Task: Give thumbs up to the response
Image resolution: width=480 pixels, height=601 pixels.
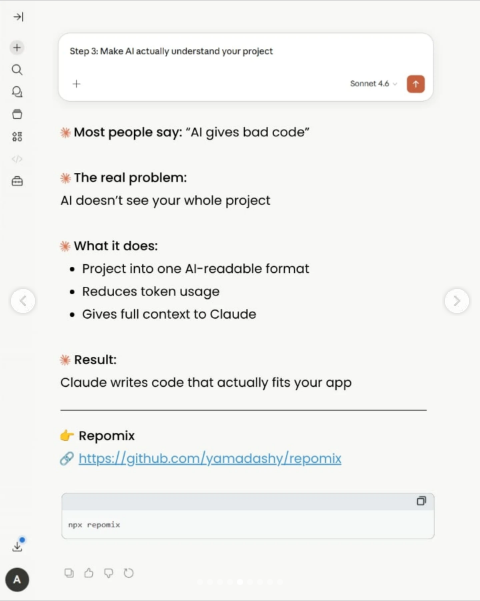Action: tap(89, 573)
